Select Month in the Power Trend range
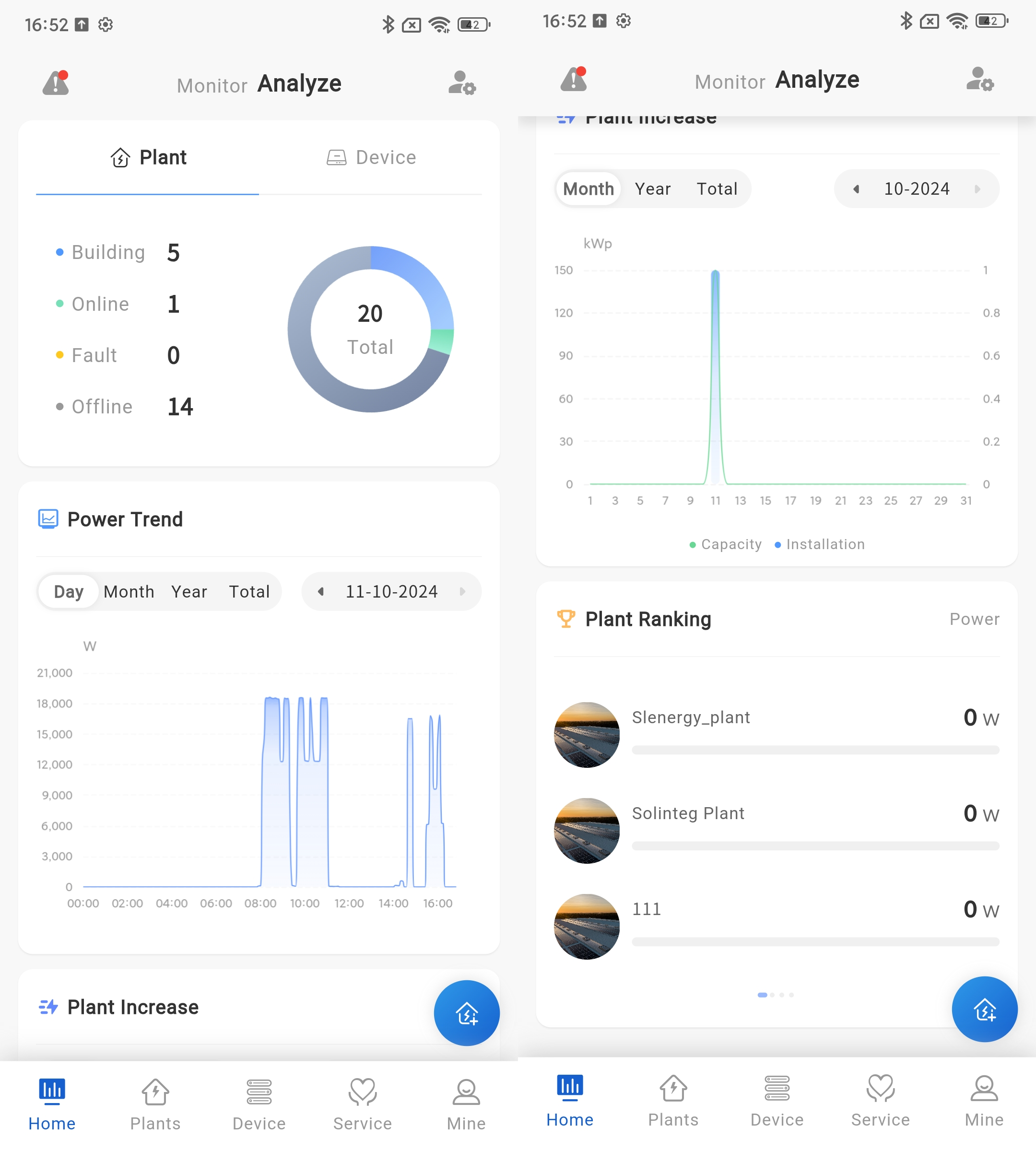Viewport: 1036px width, 1151px height. pos(129,591)
